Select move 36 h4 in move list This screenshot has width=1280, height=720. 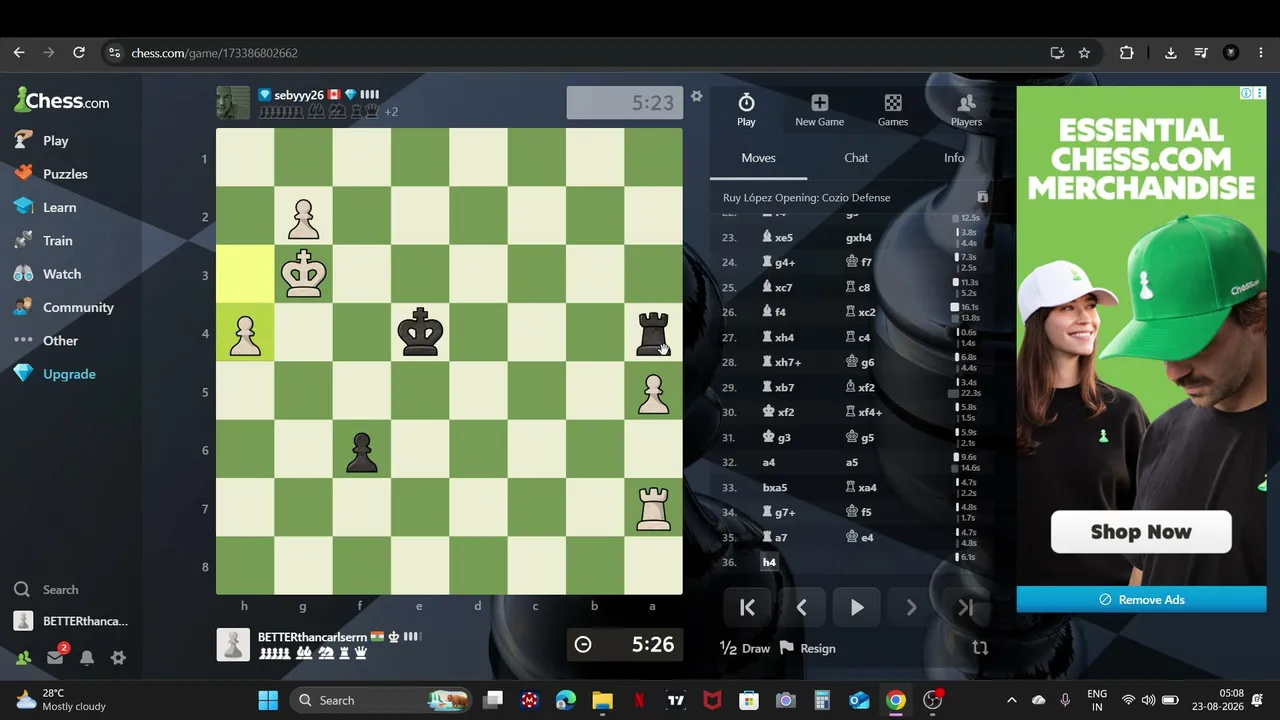[769, 562]
